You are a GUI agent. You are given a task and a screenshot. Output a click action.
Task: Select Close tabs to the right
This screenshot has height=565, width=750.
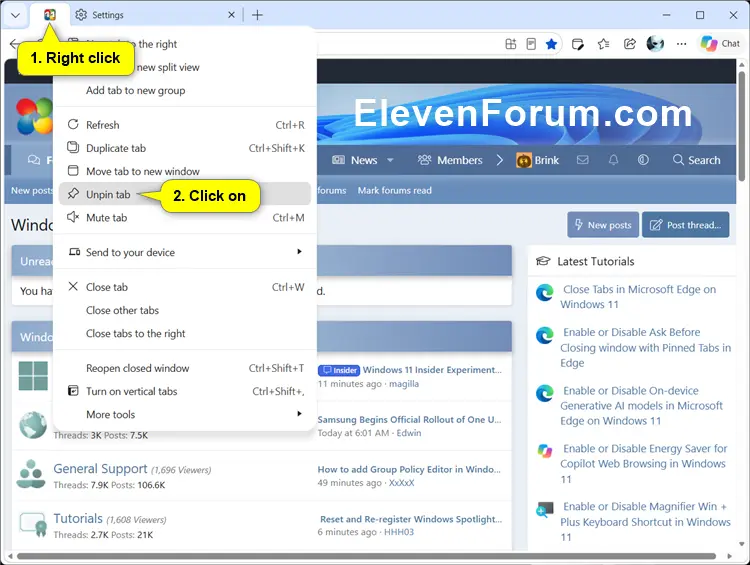184,333
